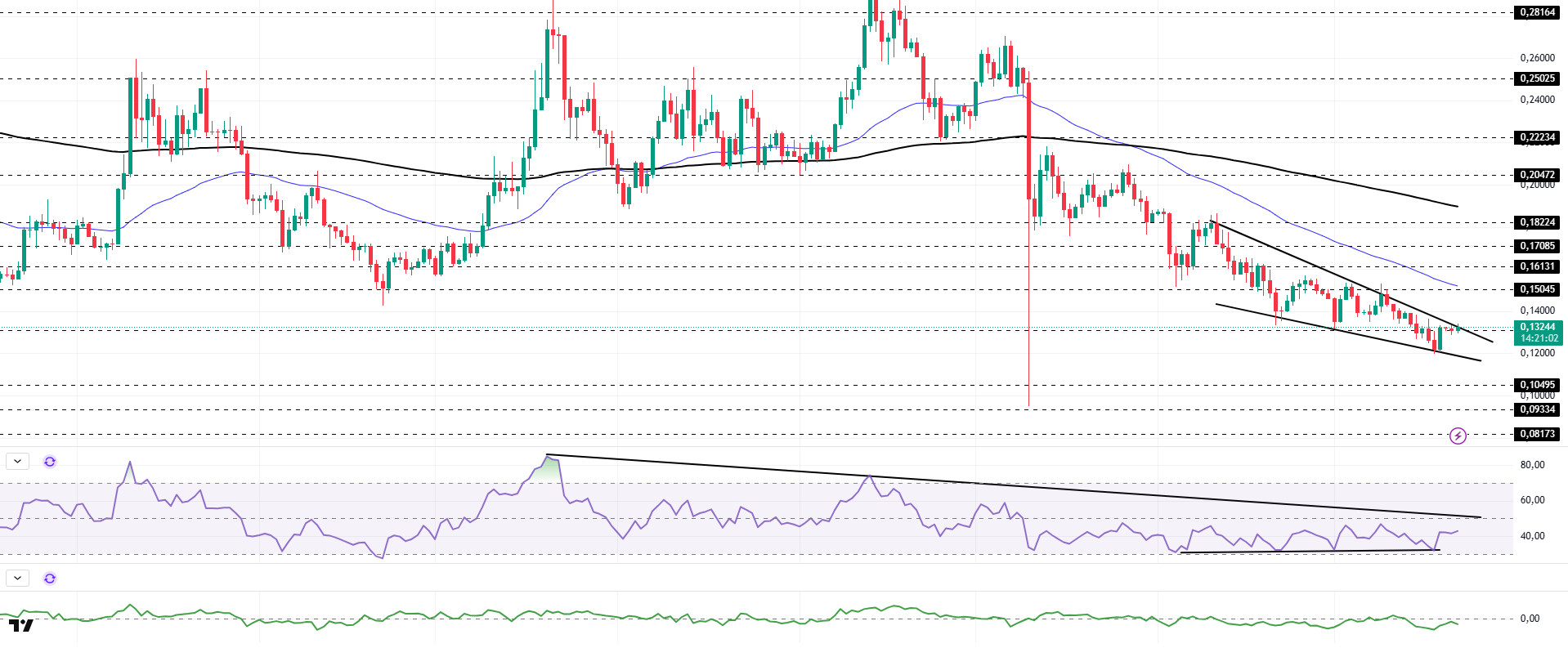The image size is (1568, 648).
Task: Expand the bottom pane legend chevron
Action: [x=17, y=579]
